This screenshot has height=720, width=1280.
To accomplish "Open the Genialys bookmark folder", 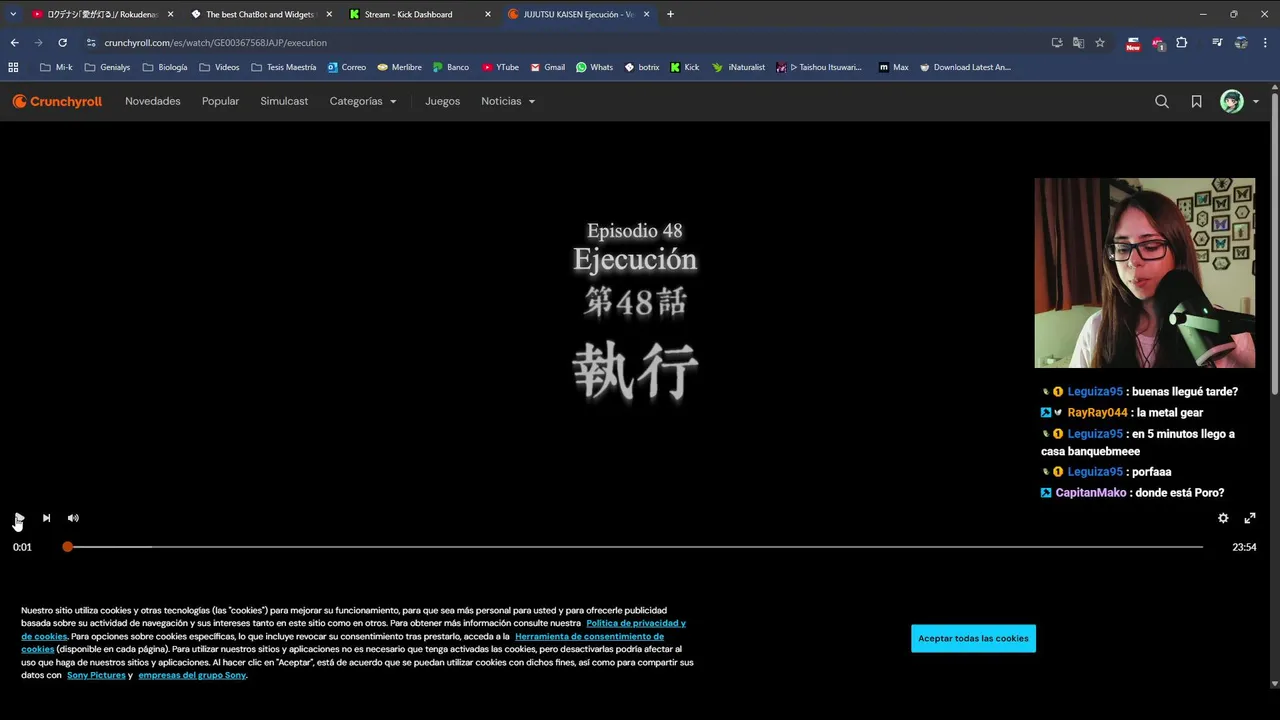I will pos(108,67).
